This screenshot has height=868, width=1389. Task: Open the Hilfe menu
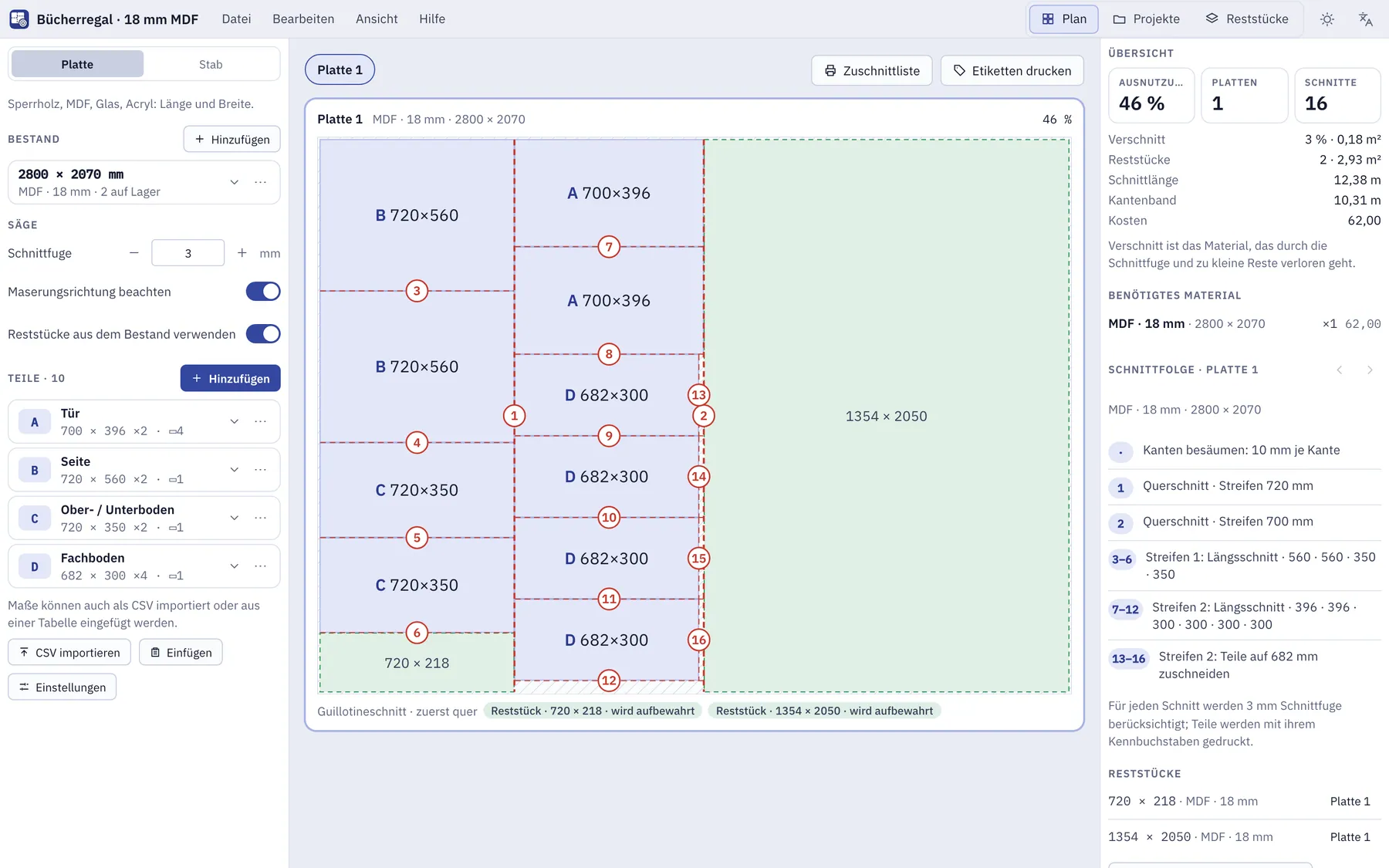432,19
